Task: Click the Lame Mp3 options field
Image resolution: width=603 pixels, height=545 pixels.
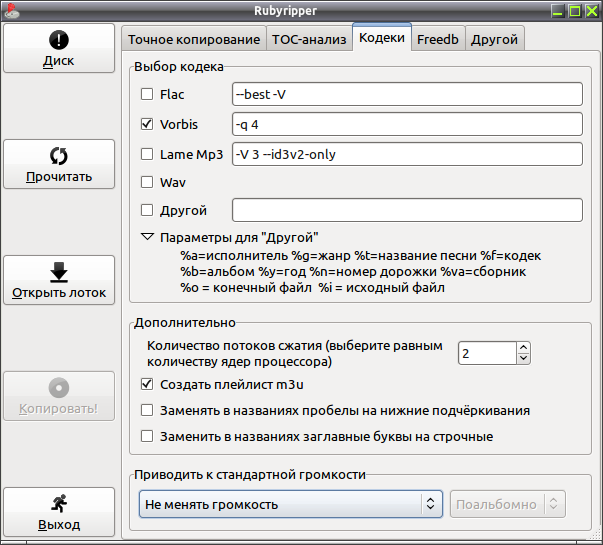Action: (x=407, y=154)
